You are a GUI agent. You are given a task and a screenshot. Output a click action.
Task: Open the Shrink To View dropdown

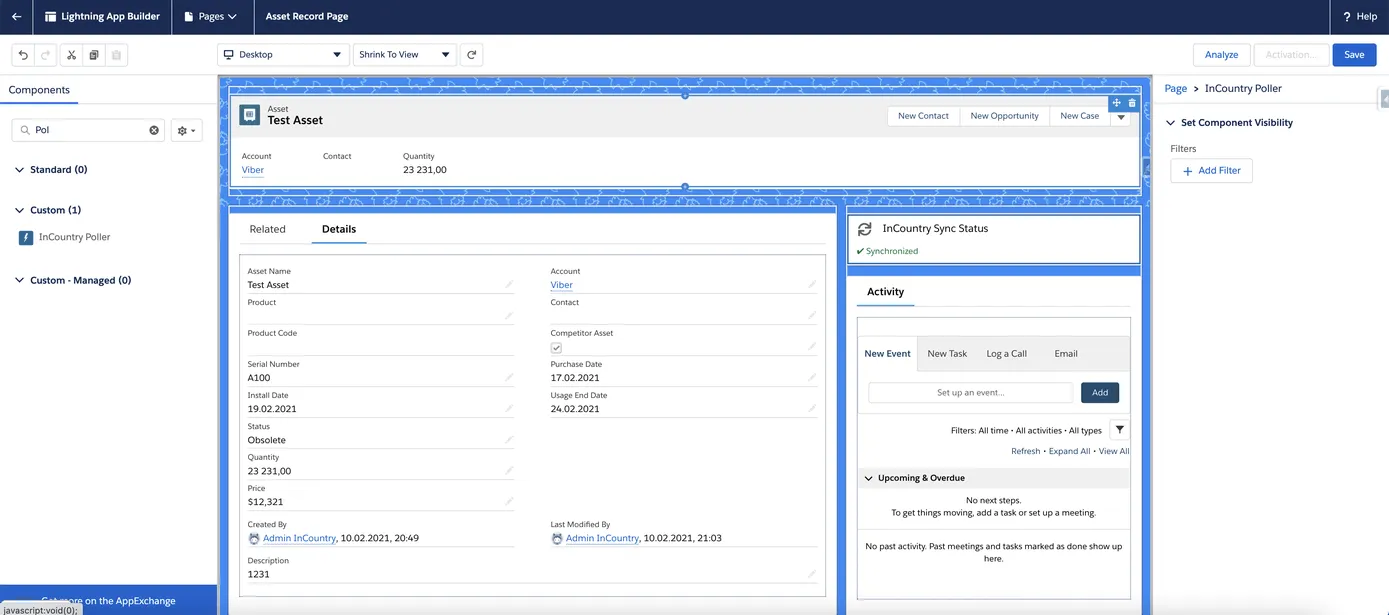pyautogui.click(x=405, y=55)
